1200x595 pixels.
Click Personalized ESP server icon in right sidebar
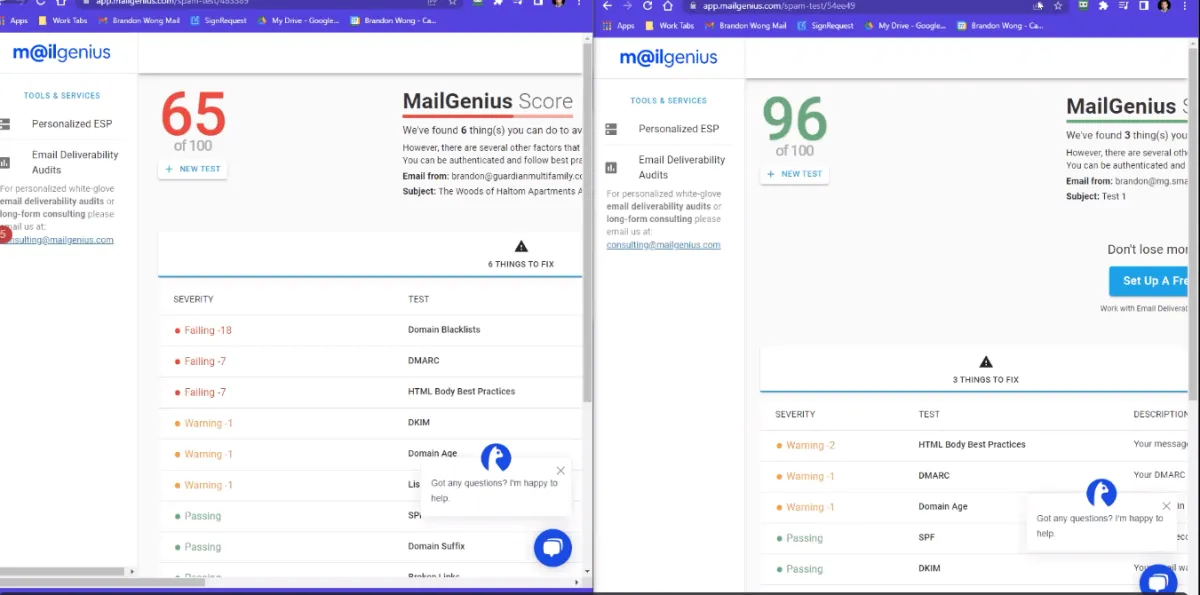611,129
